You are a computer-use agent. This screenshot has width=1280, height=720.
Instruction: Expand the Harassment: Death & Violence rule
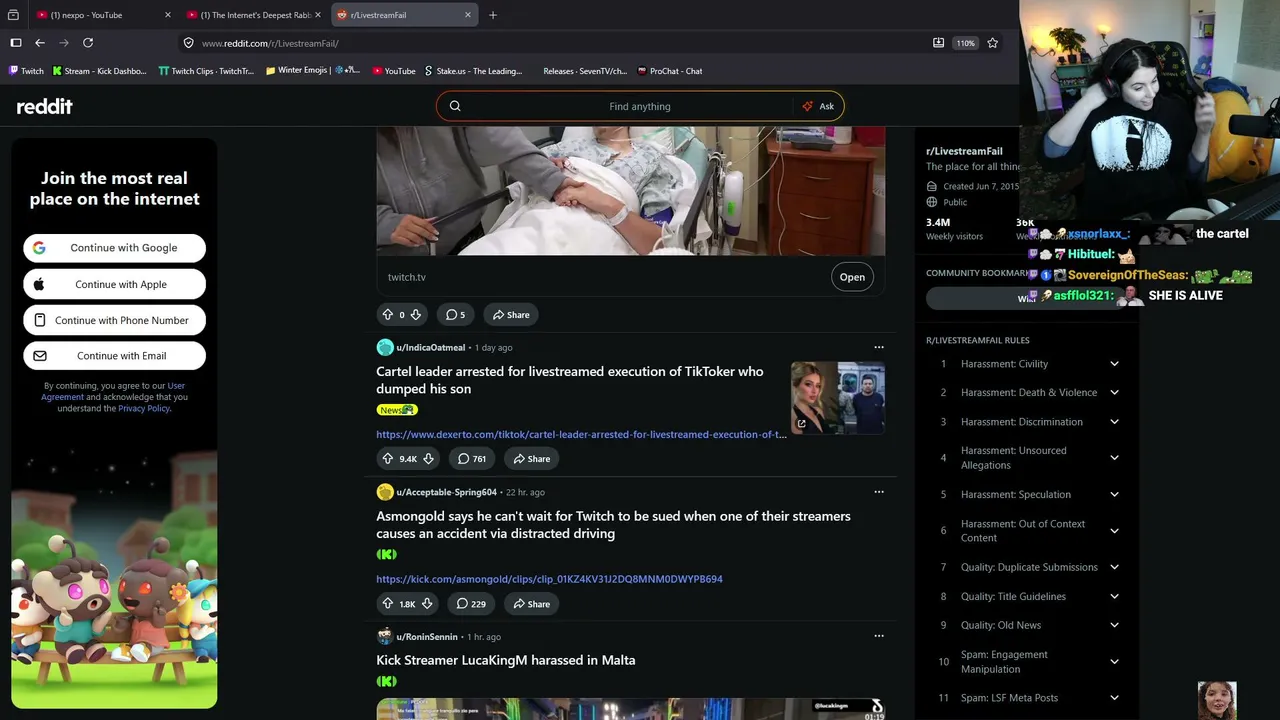pos(1114,393)
